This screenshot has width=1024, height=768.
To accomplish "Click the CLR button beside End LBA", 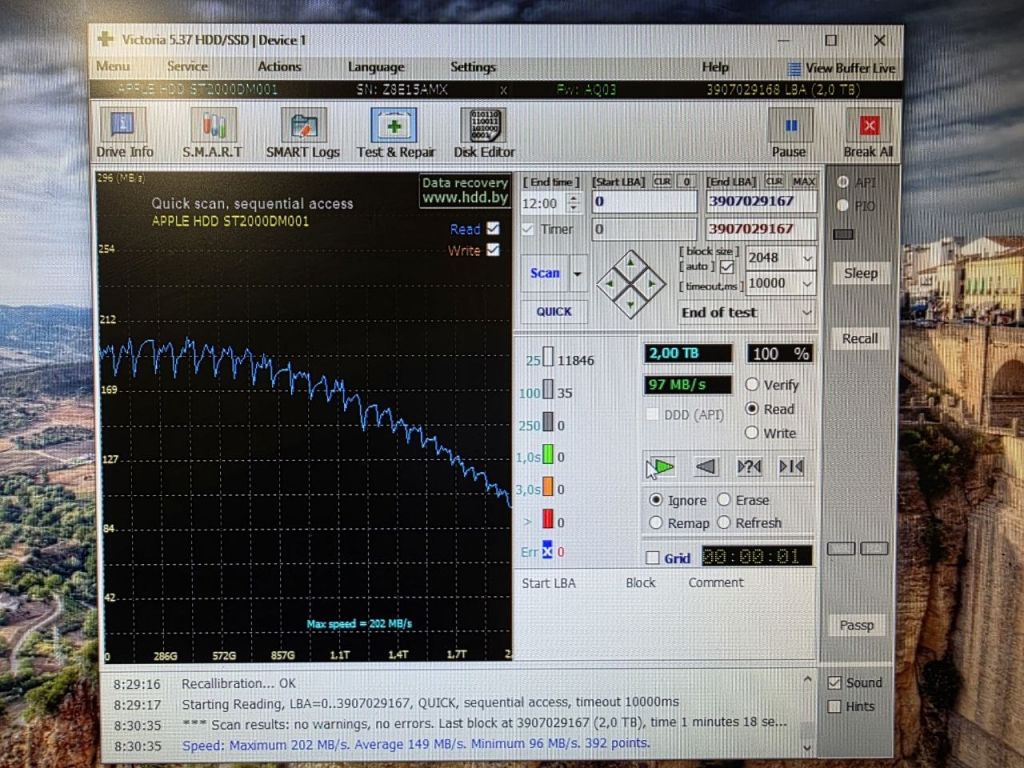I will pos(774,182).
